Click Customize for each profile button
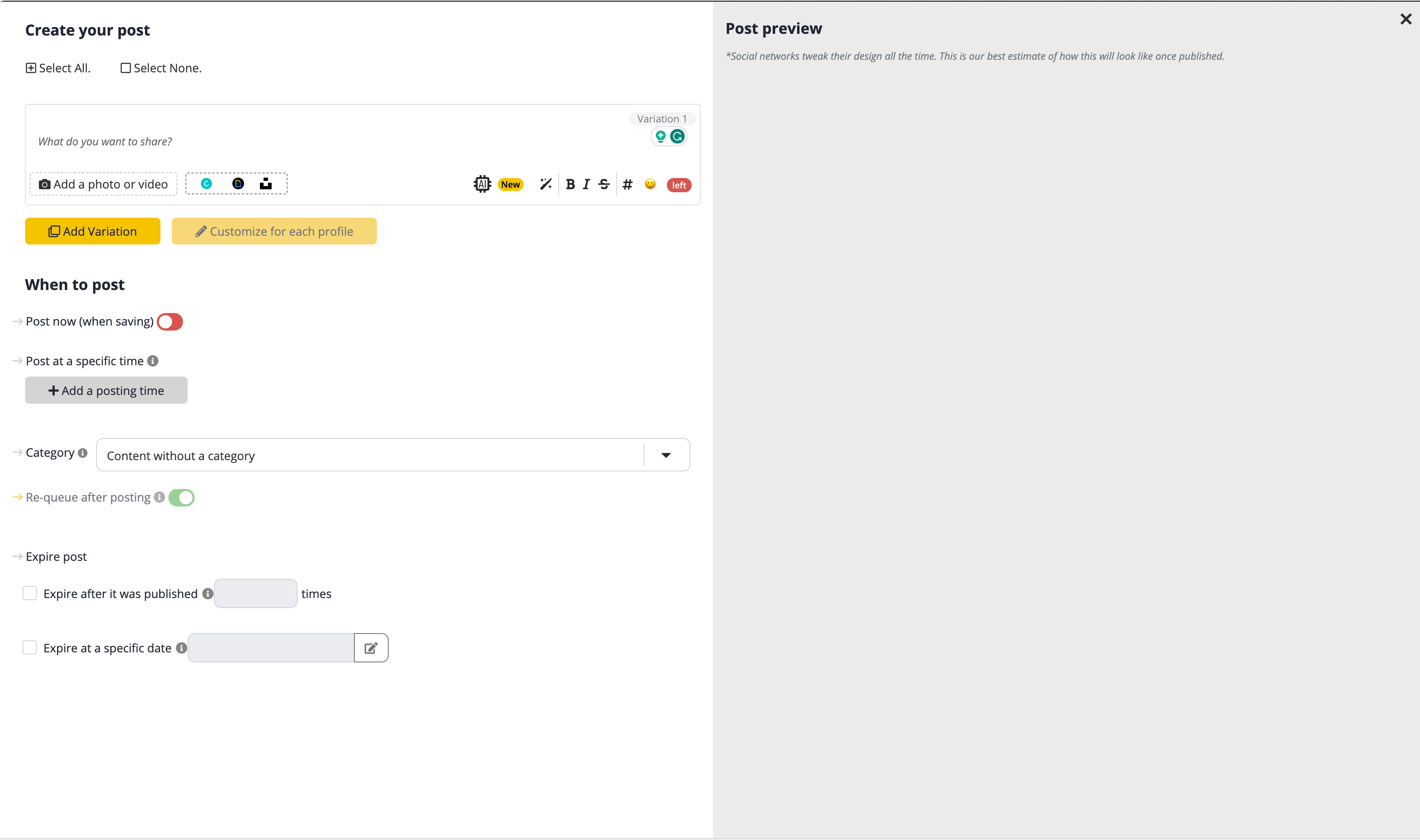The image size is (1420, 840). [x=275, y=231]
